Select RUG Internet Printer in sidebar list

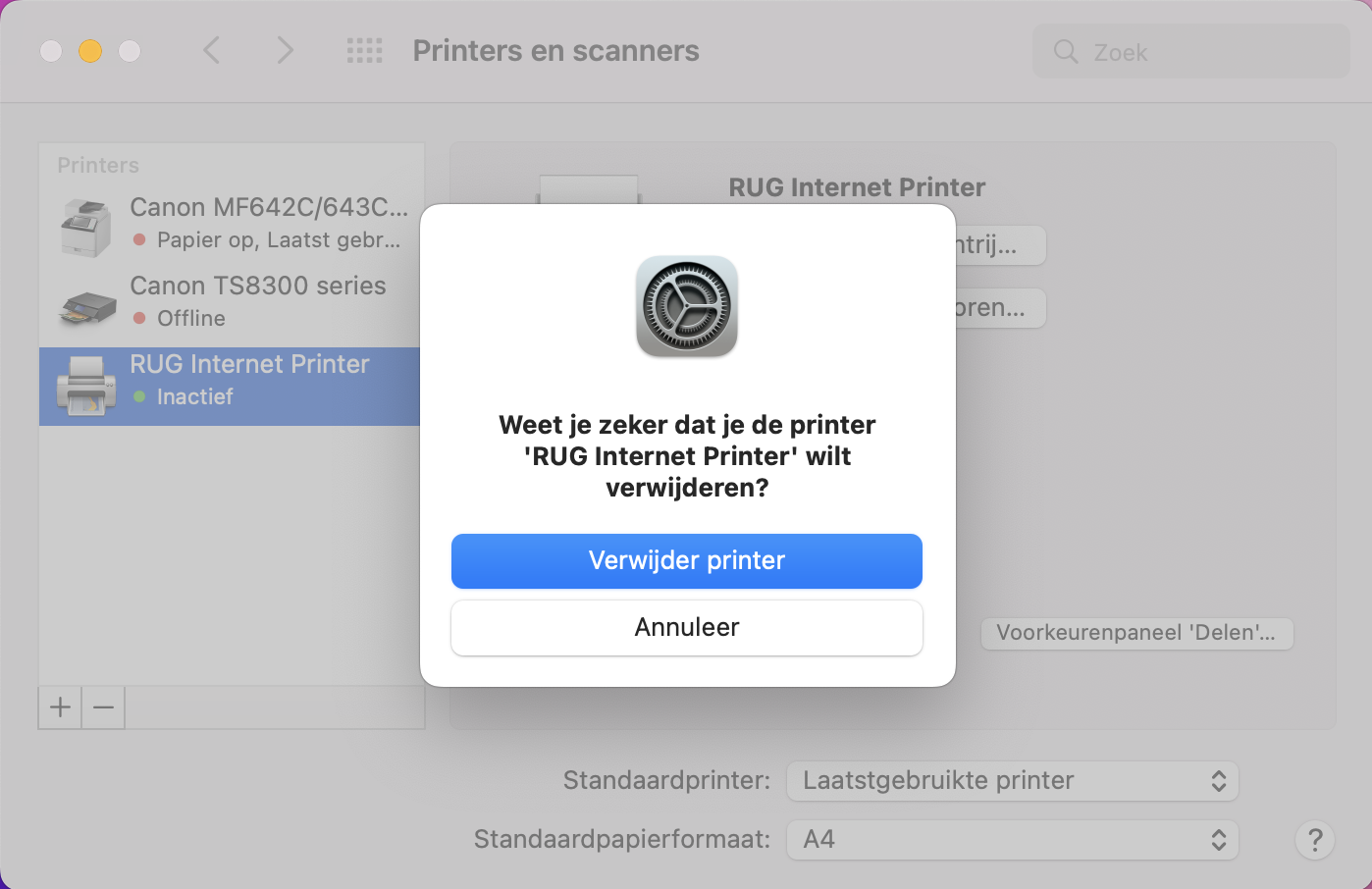(x=249, y=383)
